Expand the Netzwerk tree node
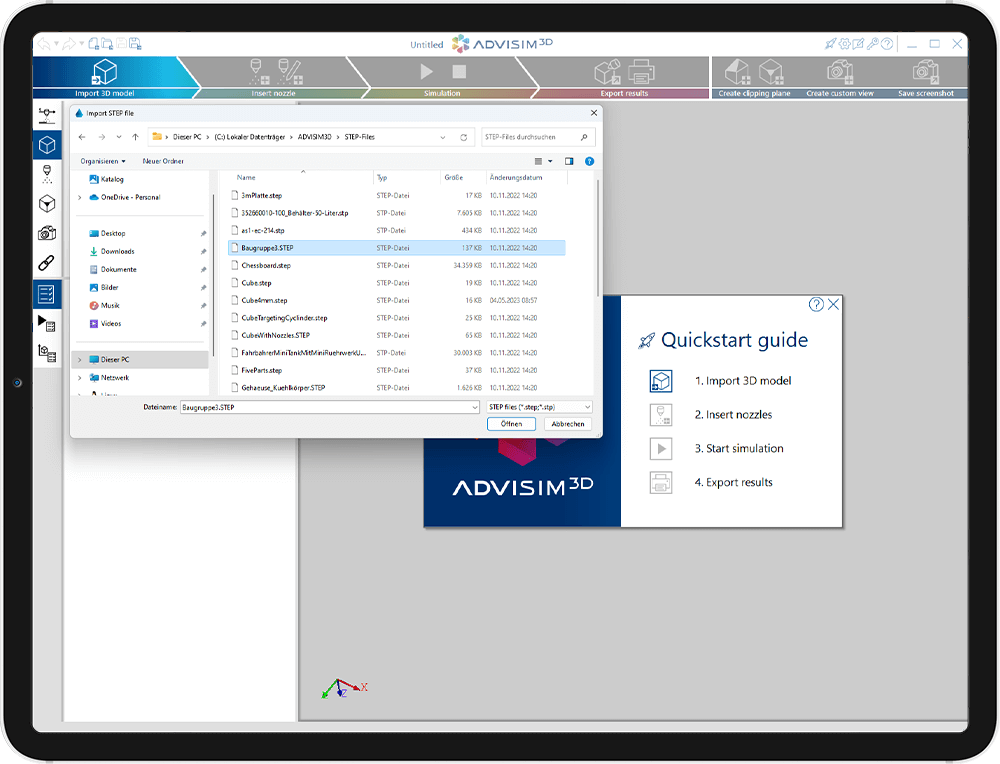 (80, 378)
